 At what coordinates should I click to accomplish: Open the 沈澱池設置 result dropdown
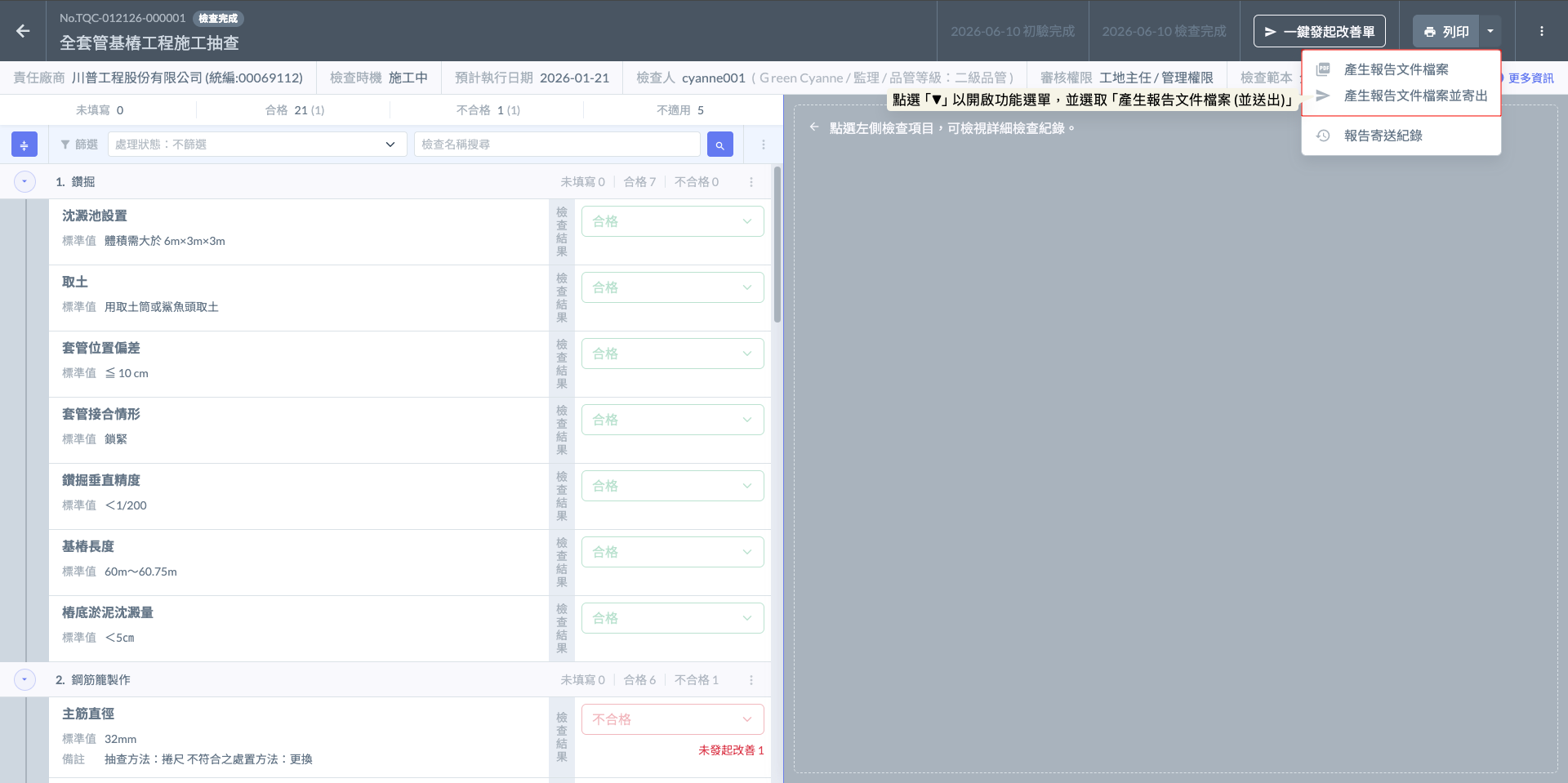(x=672, y=221)
